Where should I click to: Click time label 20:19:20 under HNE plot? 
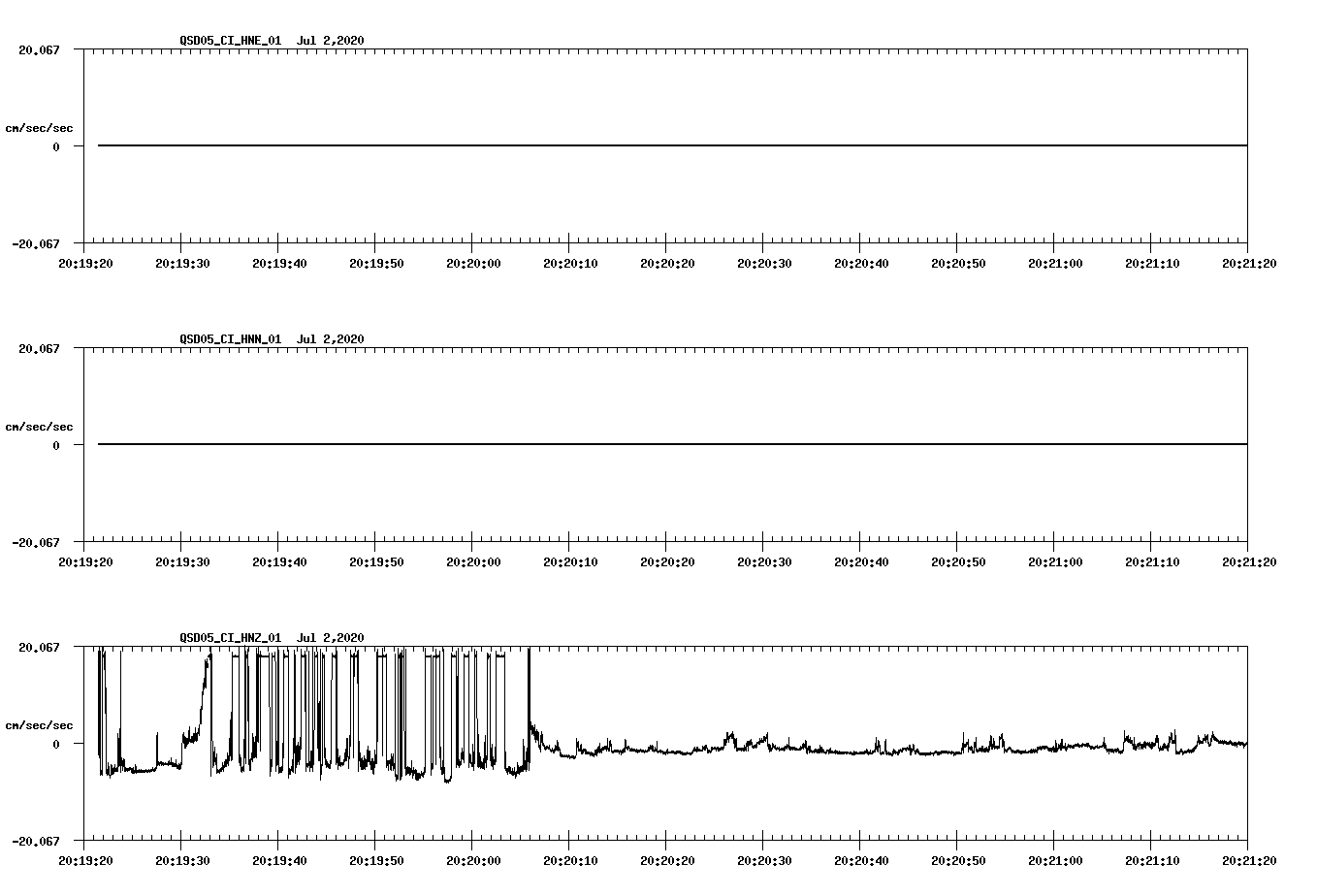[85, 264]
